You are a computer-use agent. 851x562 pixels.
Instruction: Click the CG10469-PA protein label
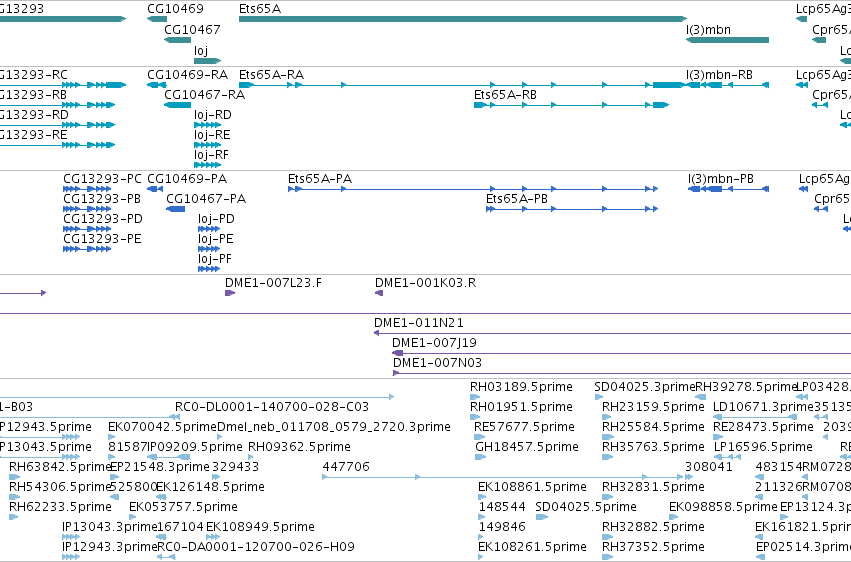187,178
